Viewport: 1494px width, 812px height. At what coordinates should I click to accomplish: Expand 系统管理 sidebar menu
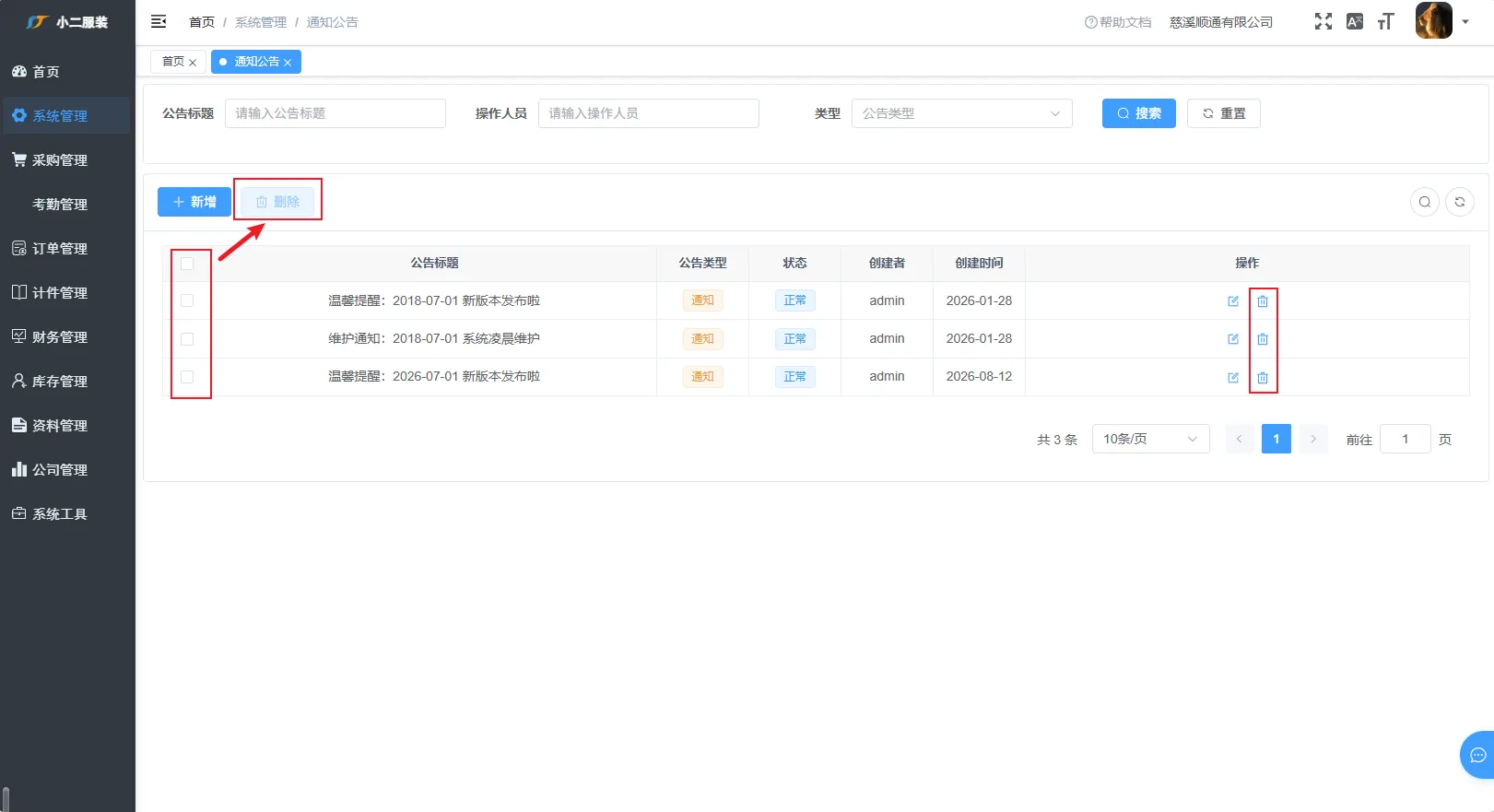point(67,116)
